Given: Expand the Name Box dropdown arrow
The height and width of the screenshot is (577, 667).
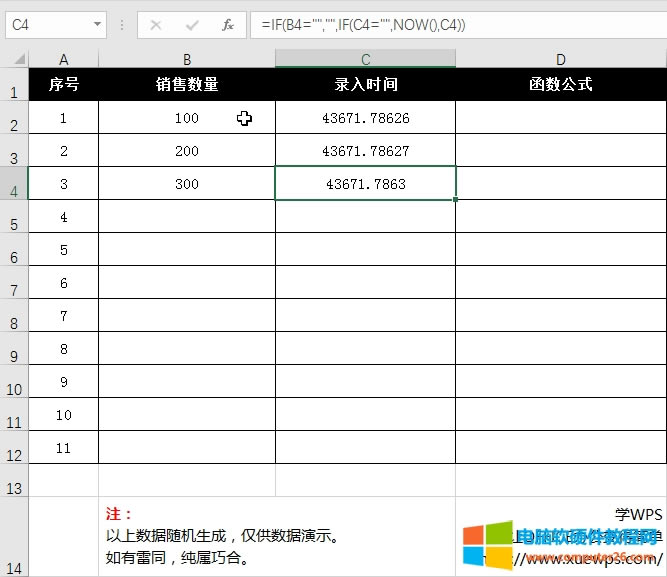Looking at the screenshot, I should [97, 24].
